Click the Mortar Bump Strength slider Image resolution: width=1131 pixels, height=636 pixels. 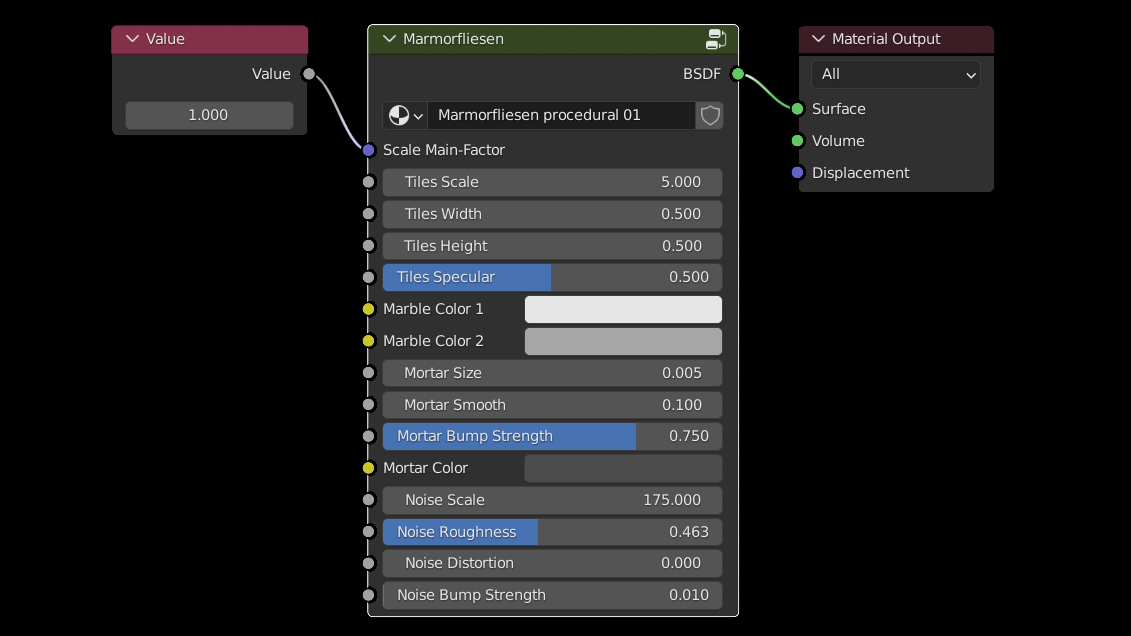click(x=552, y=436)
